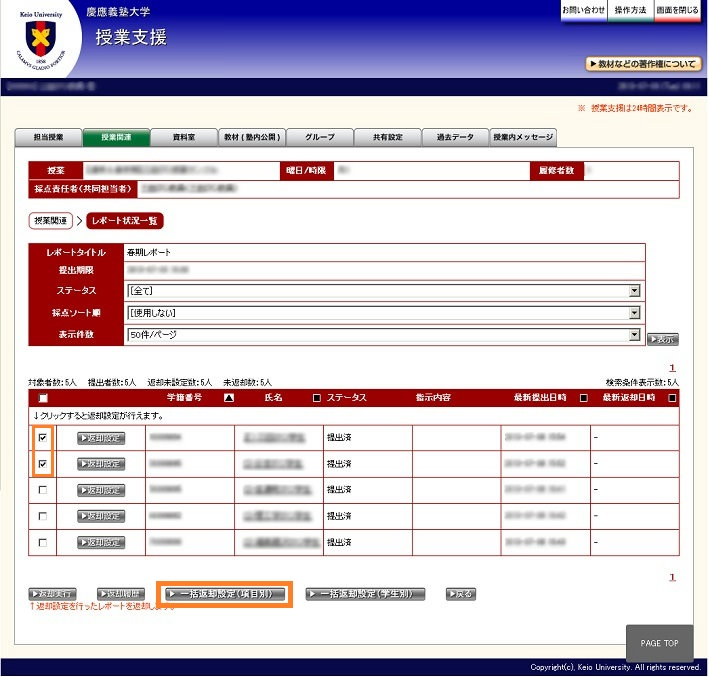
Task: Select the 過去データ tab
Action: click(455, 138)
